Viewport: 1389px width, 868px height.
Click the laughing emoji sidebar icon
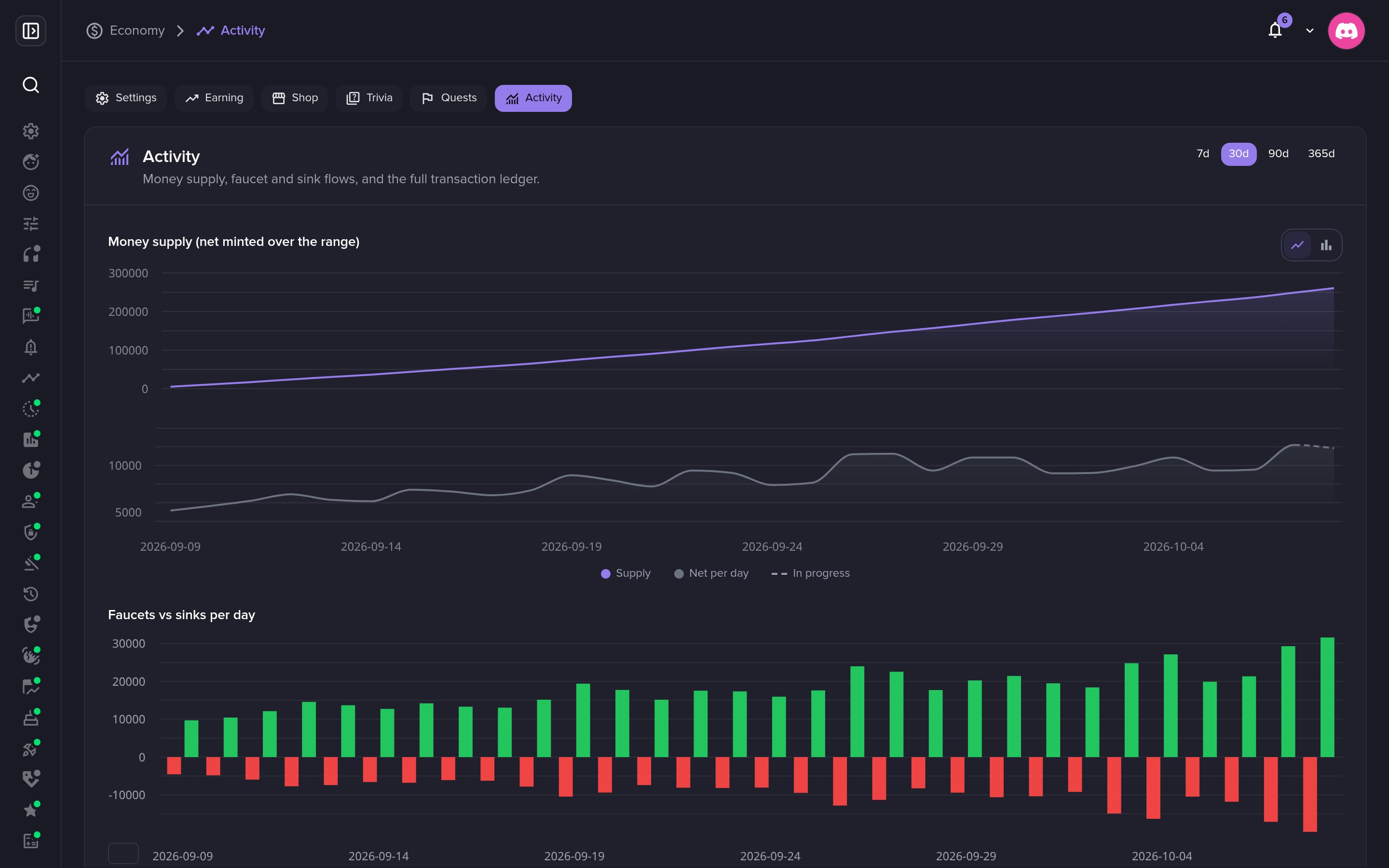pyautogui.click(x=30, y=192)
